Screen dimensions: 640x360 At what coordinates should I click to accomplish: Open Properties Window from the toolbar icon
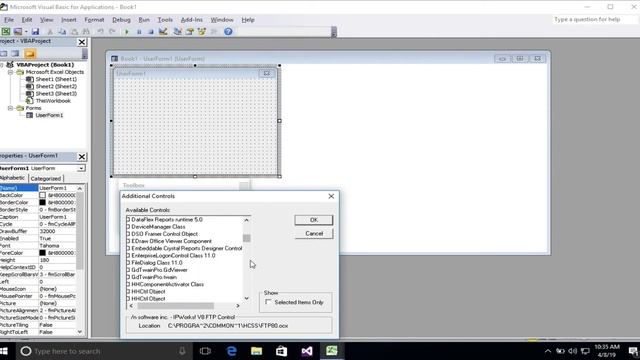[x=189, y=31]
